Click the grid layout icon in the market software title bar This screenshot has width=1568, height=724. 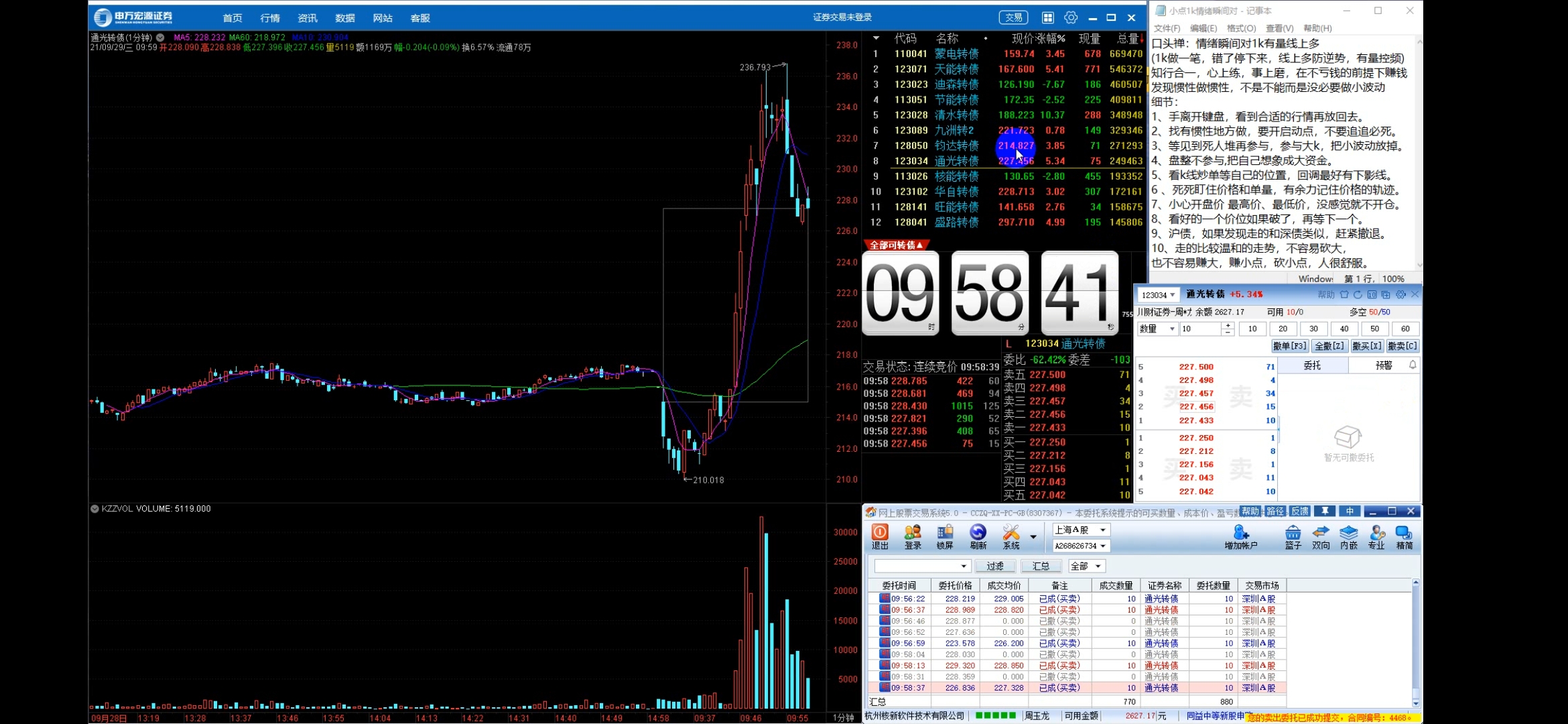click(x=1048, y=17)
